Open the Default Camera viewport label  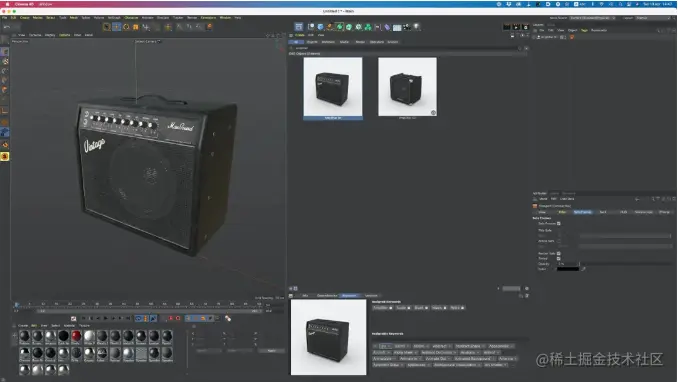point(147,42)
